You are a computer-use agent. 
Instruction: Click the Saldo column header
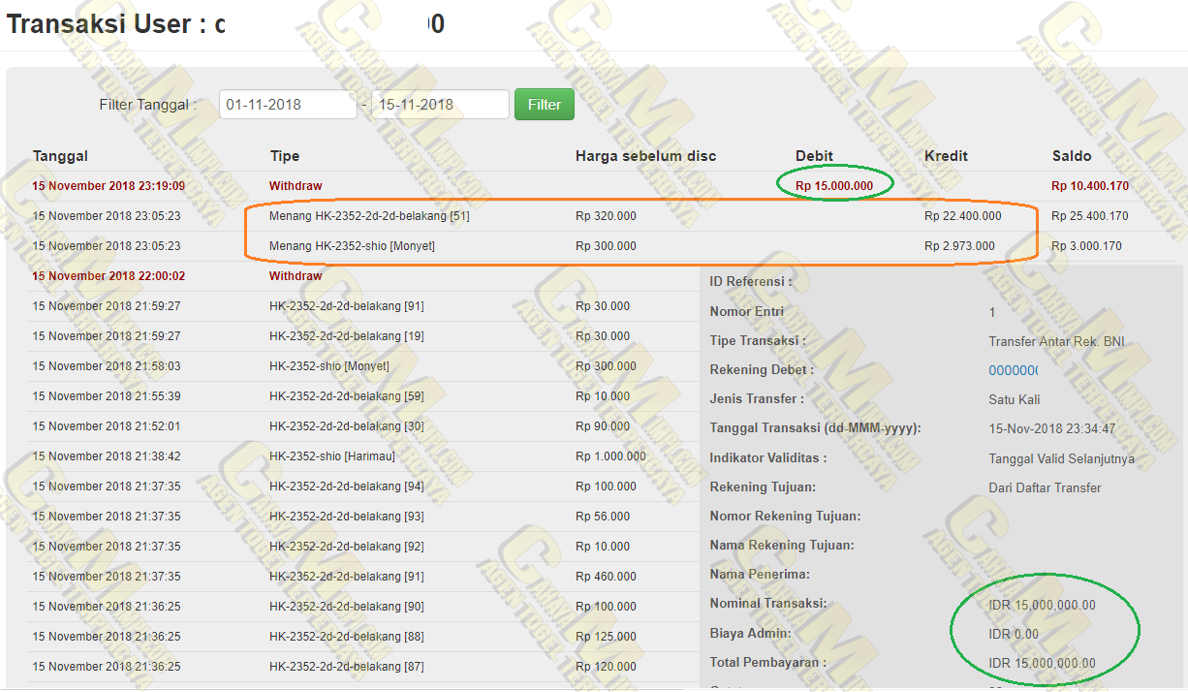[x=1071, y=156]
